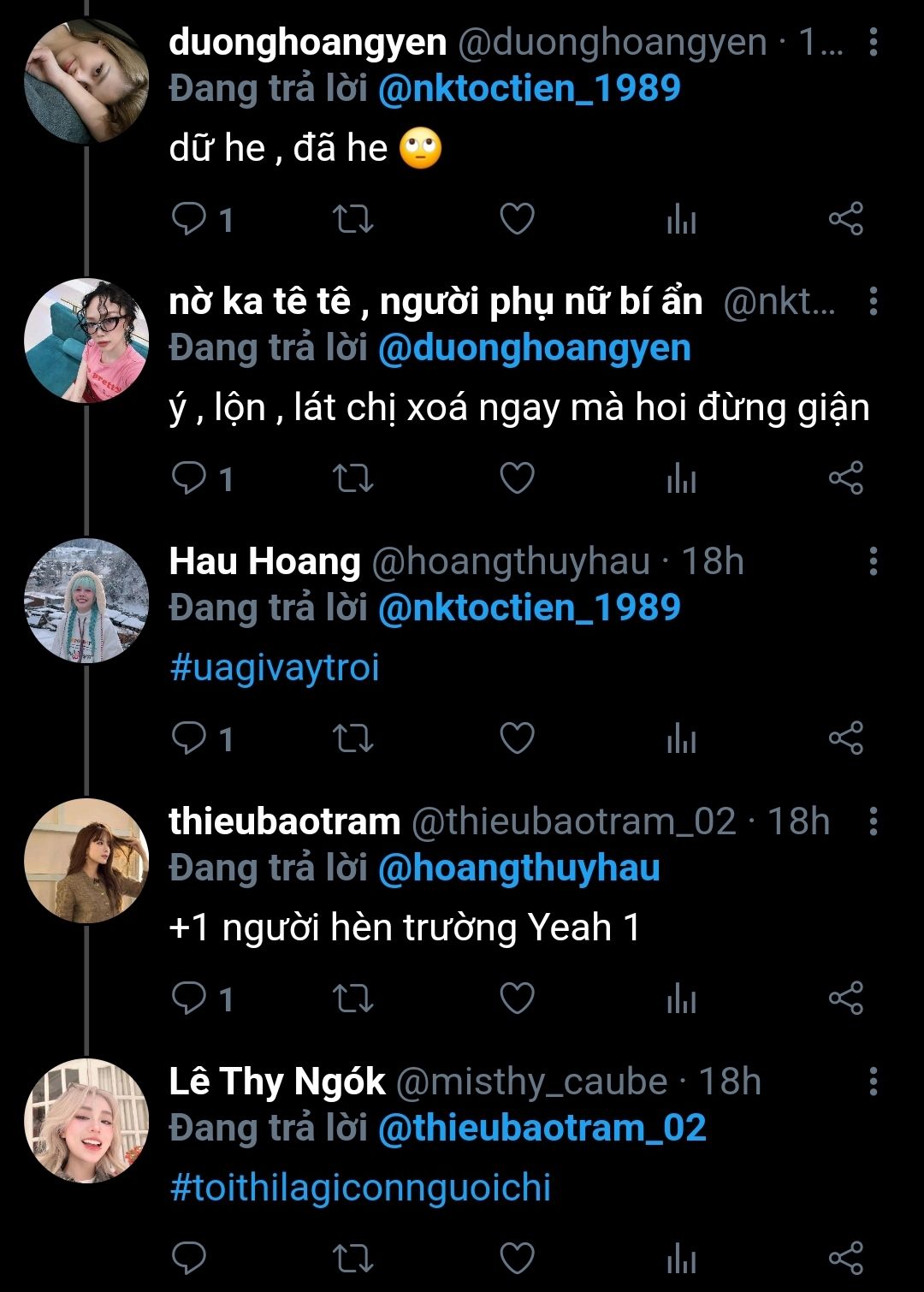Open the #toithilagiconnguoichi hashtag
The height and width of the screenshot is (1292, 924).
click(x=360, y=1188)
